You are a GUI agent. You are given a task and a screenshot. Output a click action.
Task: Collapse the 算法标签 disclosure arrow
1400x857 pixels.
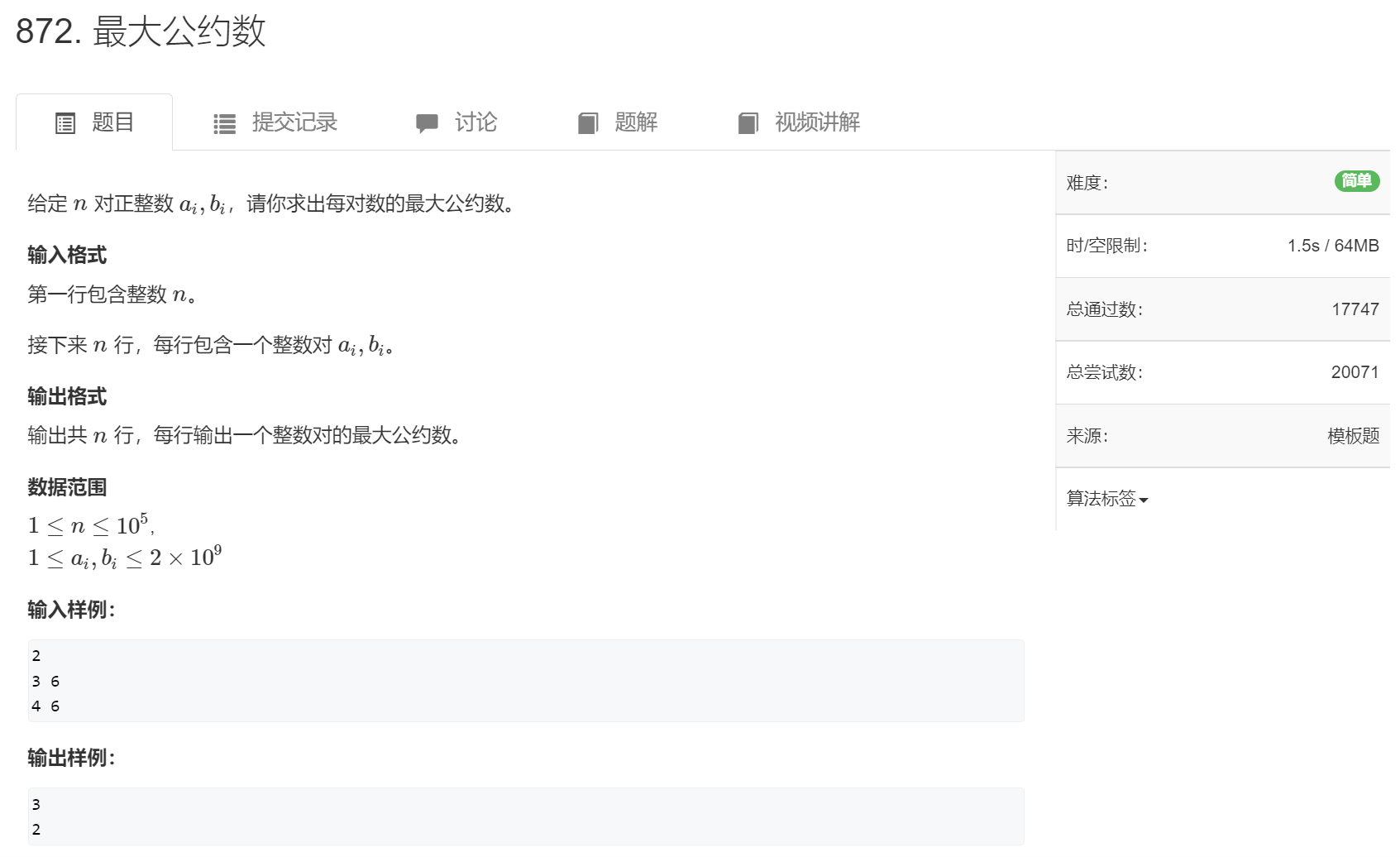(1144, 500)
